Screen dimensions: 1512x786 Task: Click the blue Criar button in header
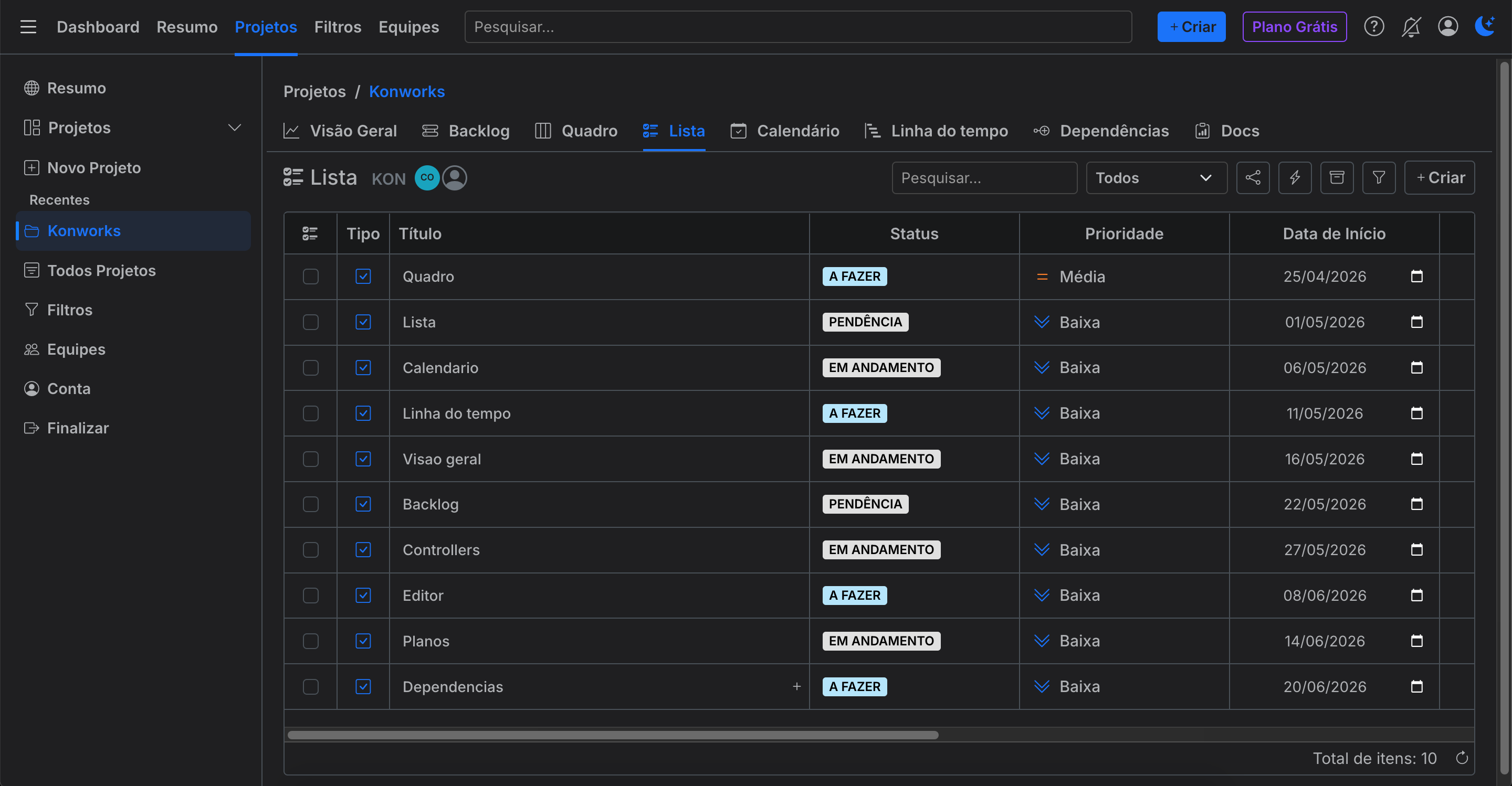click(1191, 27)
